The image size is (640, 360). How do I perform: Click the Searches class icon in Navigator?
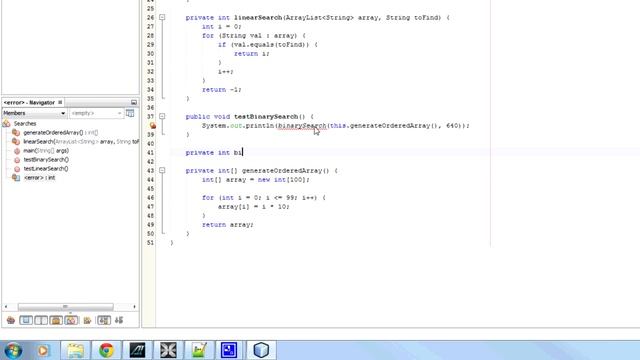7,123
